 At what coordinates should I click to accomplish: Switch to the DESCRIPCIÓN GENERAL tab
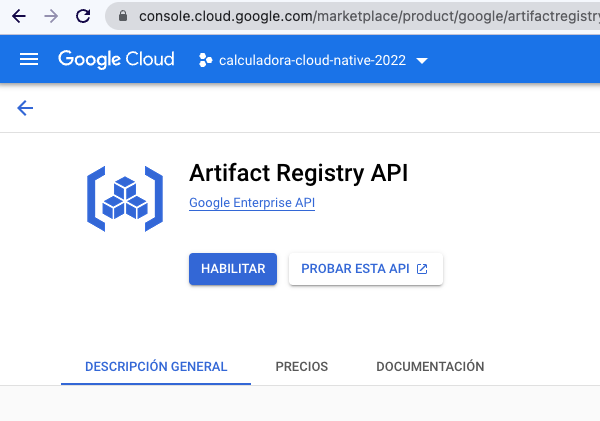pos(156,367)
